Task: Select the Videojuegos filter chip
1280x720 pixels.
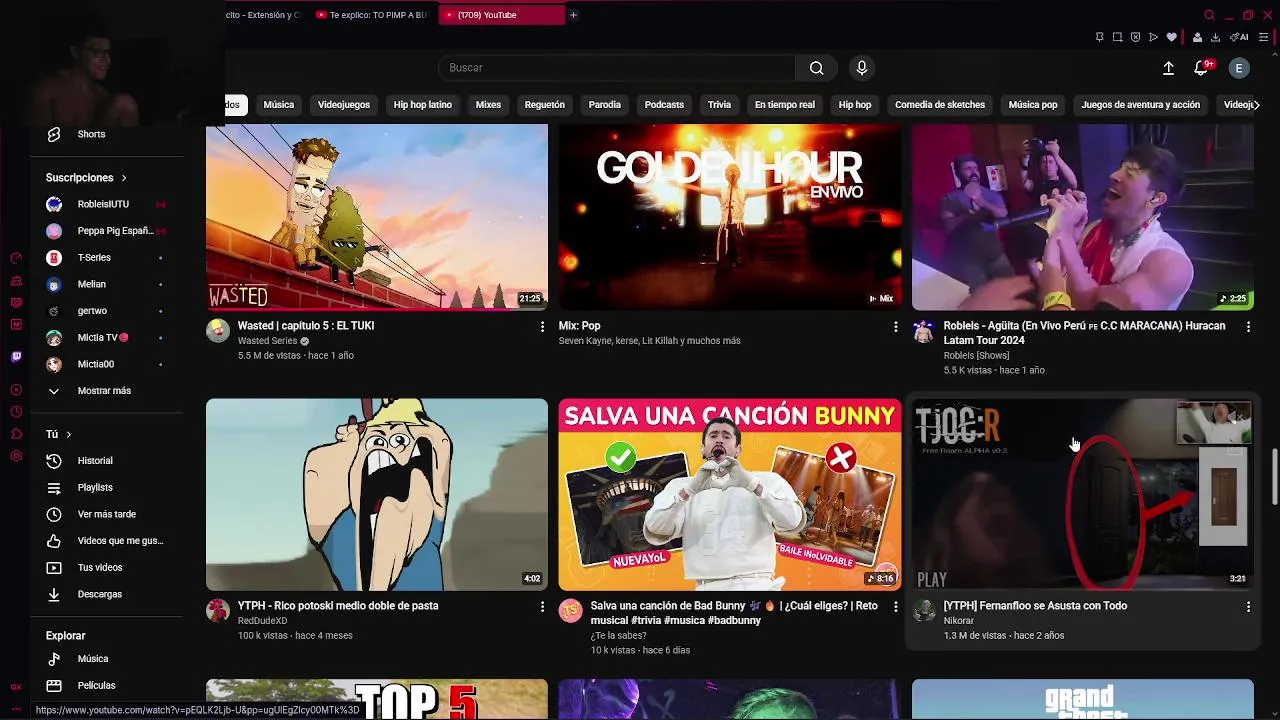Action: coord(344,105)
